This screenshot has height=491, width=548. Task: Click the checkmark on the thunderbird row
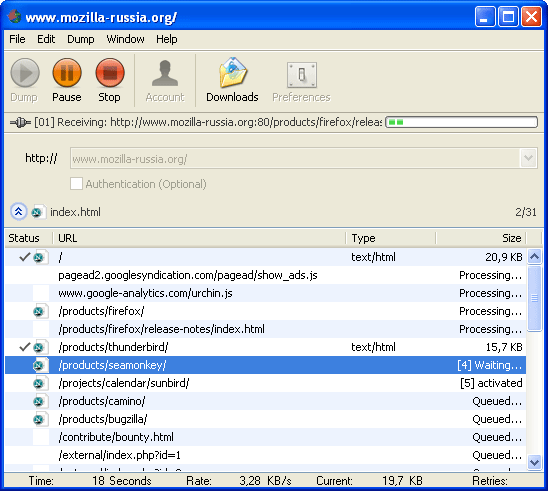tap(24, 347)
